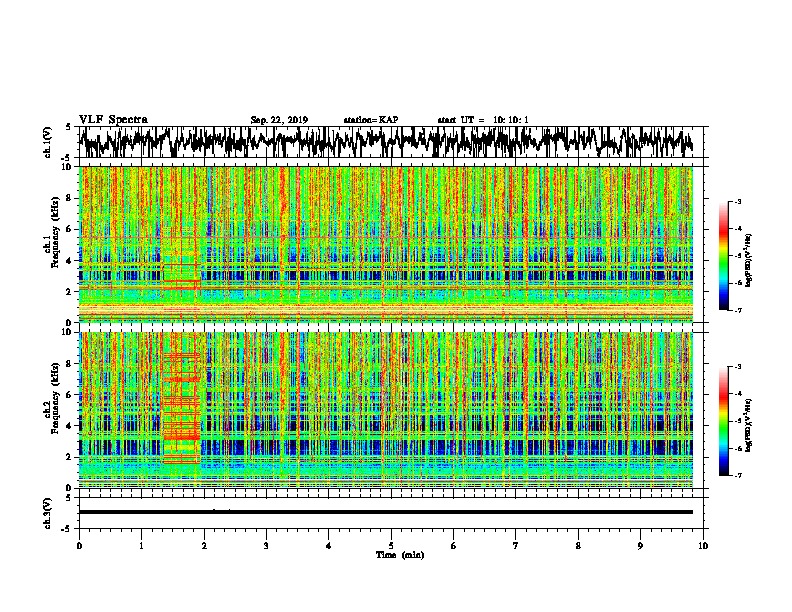Viewport: 792px width, 612px height.
Task: Select the ch.2 spectrogram's color scale bar
Action: coord(723,421)
